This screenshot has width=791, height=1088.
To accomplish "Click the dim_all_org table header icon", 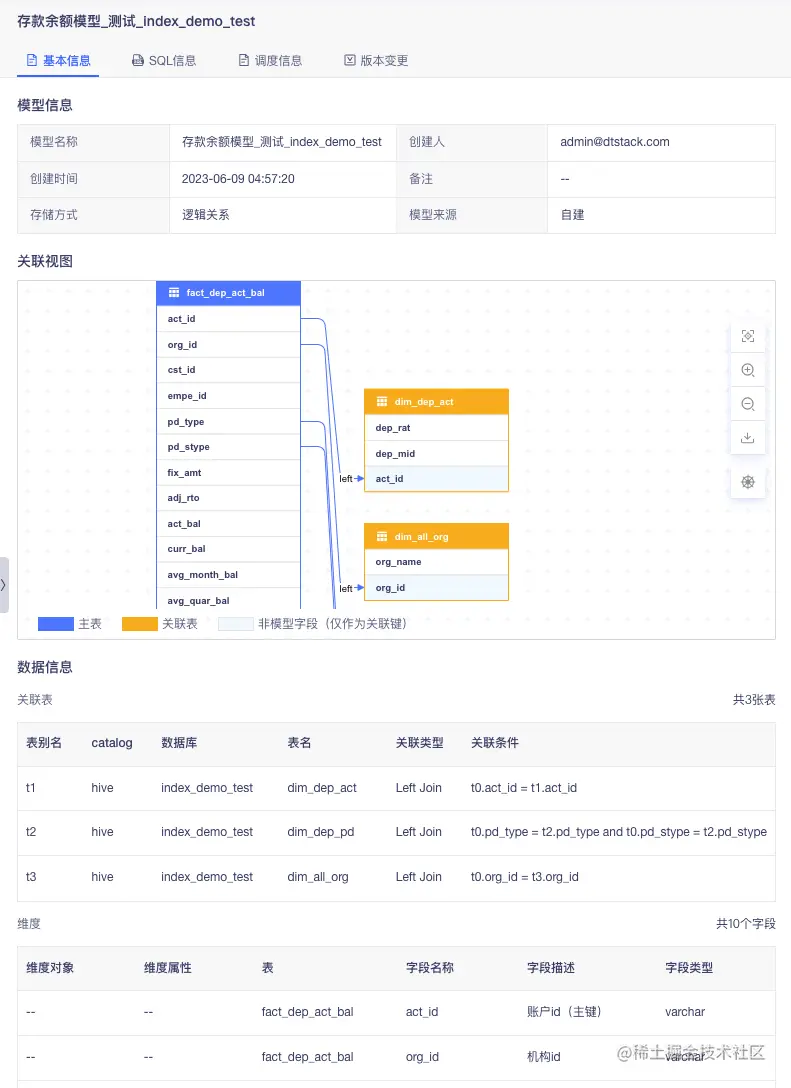I will click(x=382, y=536).
